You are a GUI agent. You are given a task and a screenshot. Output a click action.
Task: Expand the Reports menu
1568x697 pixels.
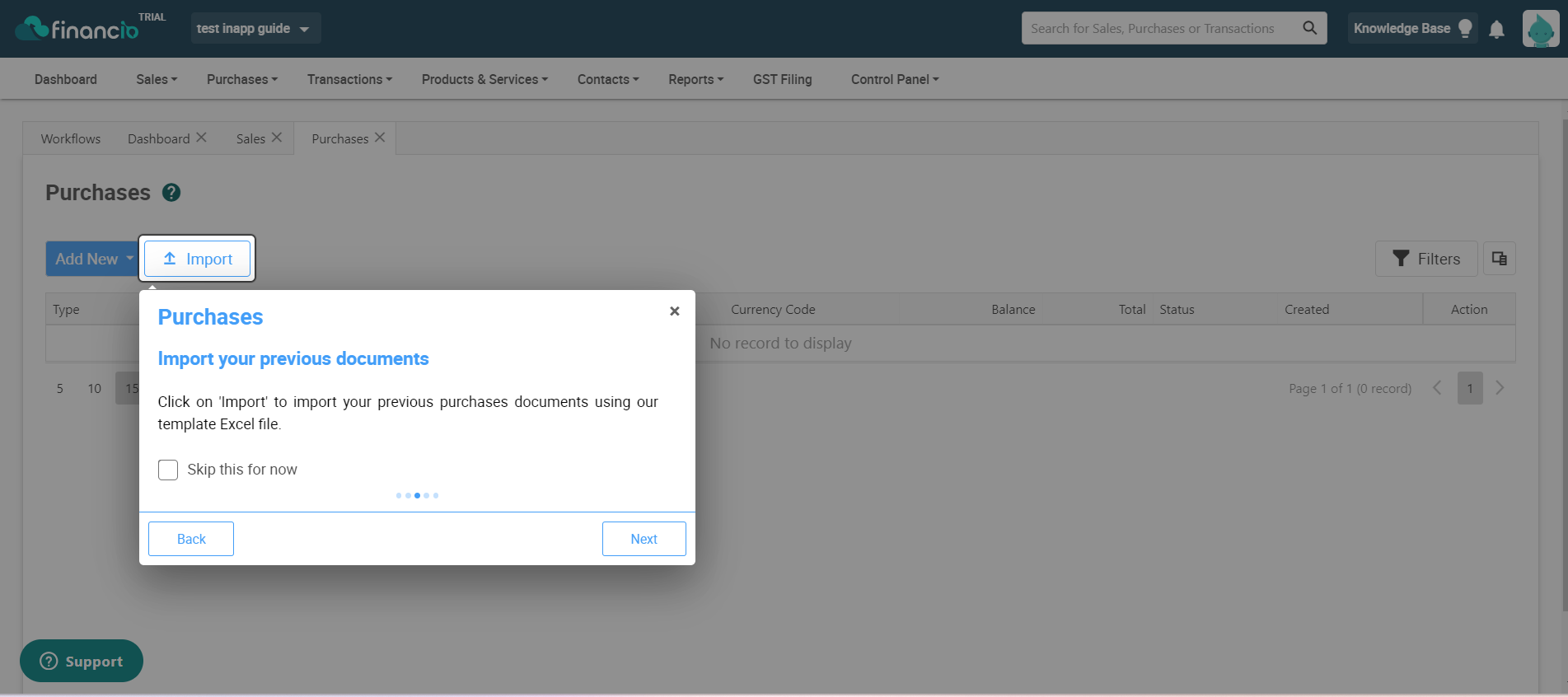696,79
